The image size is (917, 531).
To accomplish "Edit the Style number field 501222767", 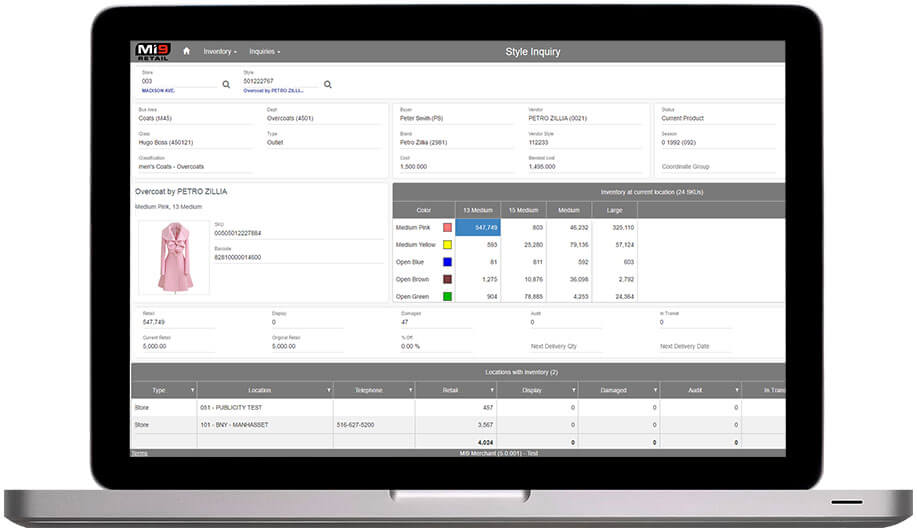I will [280, 81].
